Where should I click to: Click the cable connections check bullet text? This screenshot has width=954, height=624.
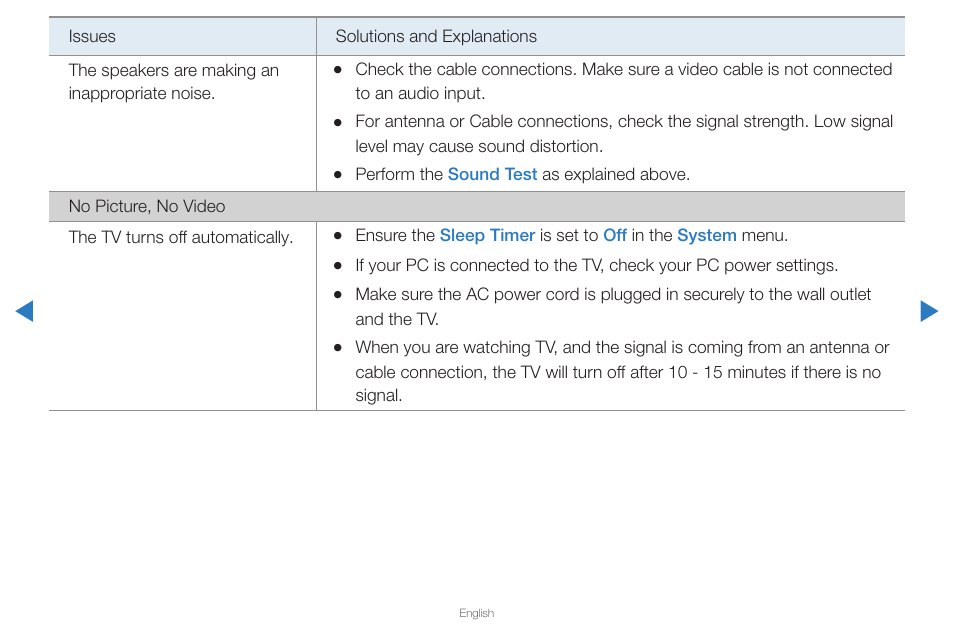tap(624, 81)
